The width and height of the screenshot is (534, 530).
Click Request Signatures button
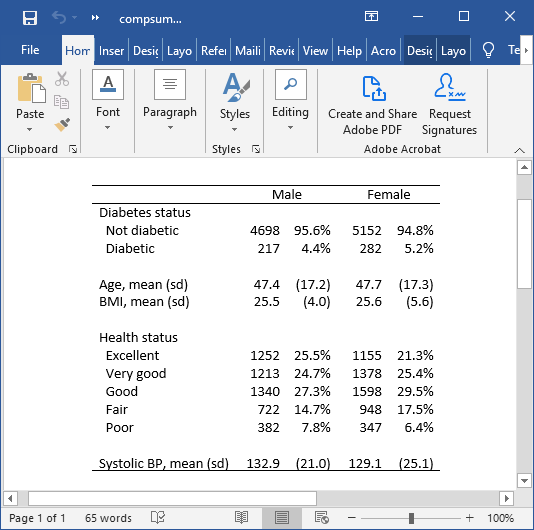pyautogui.click(x=450, y=104)
